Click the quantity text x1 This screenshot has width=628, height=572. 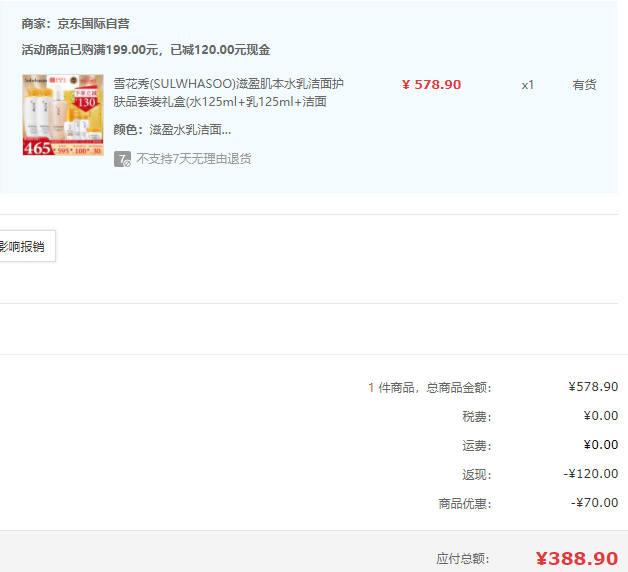[527, 85]
